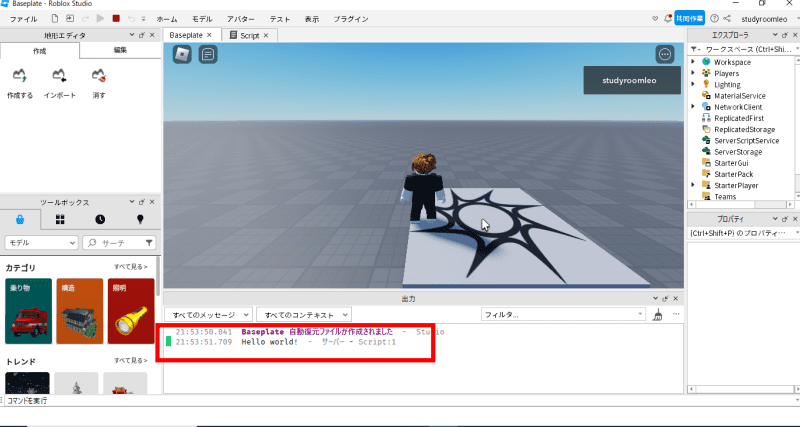Switch to the 編集 terrain editor tab
The height and width of the screenshot is (427, 800).
[120, 51]
